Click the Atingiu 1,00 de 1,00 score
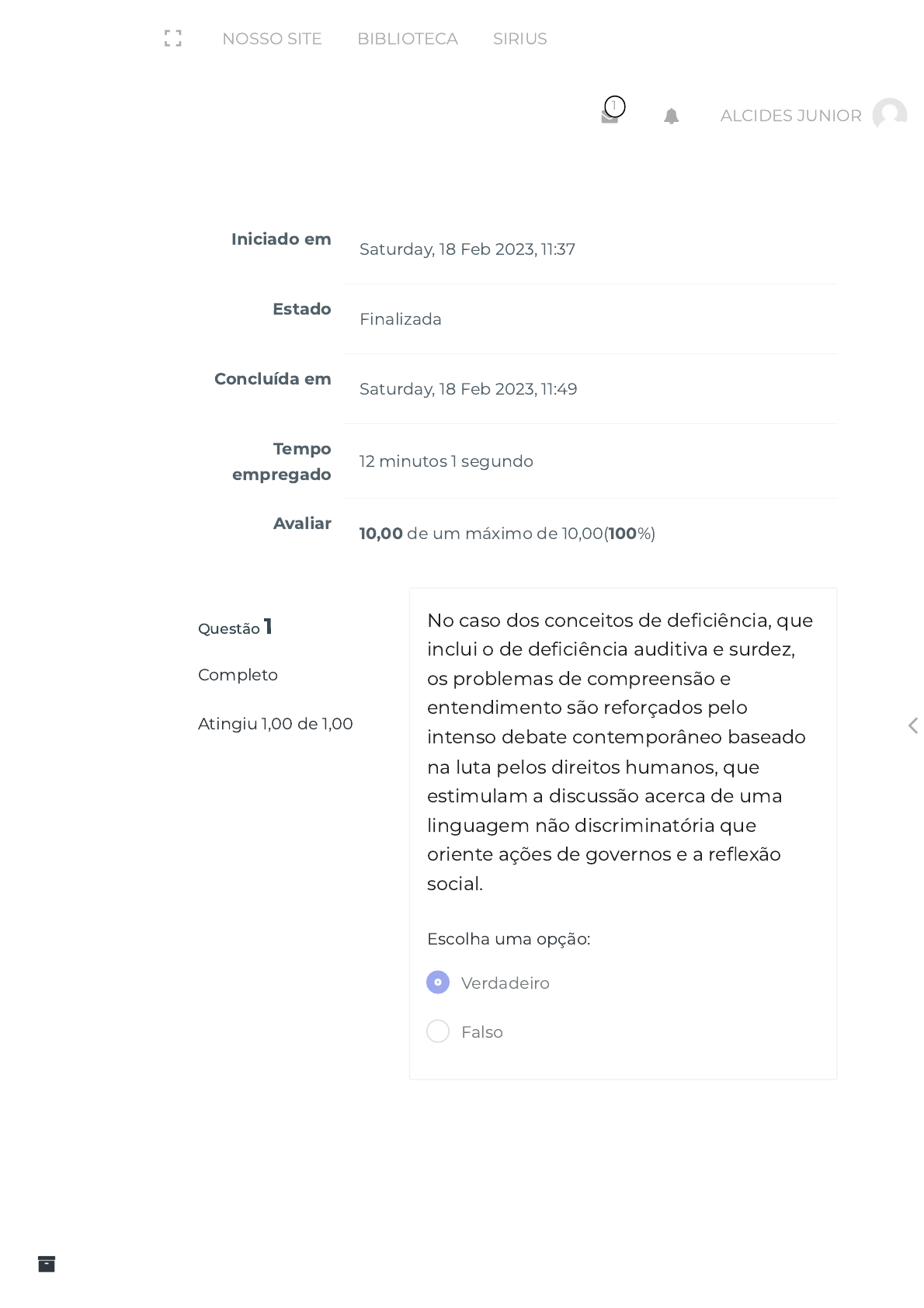 pyautogui.click(x=276, y=724)
